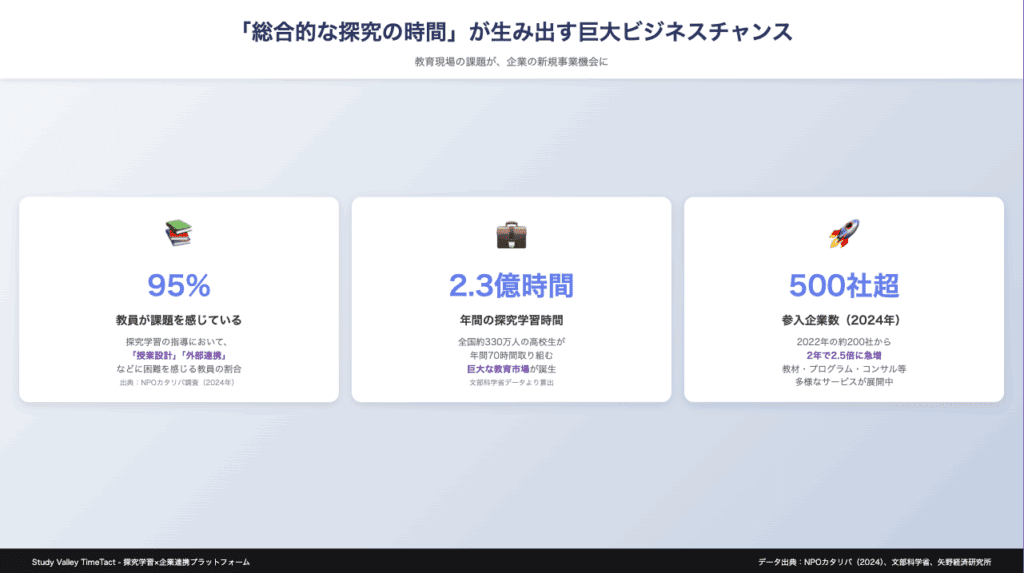The width and height of the screenshot is (1024, 573).
Task: Click the briefcase icon in the middle card
Action: [511, 235]
